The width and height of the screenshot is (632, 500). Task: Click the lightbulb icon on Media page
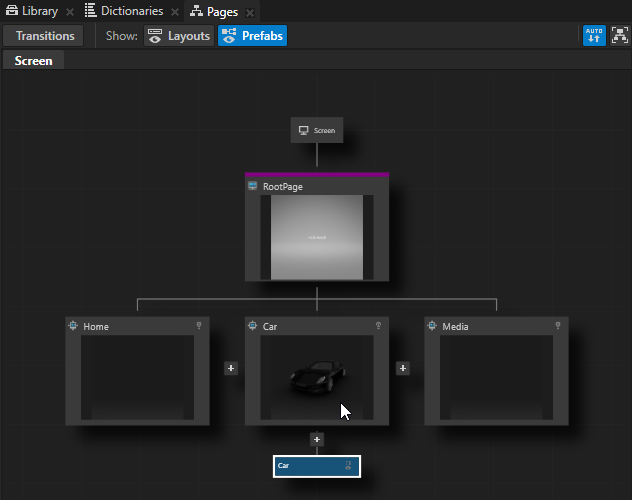[558, 326]
